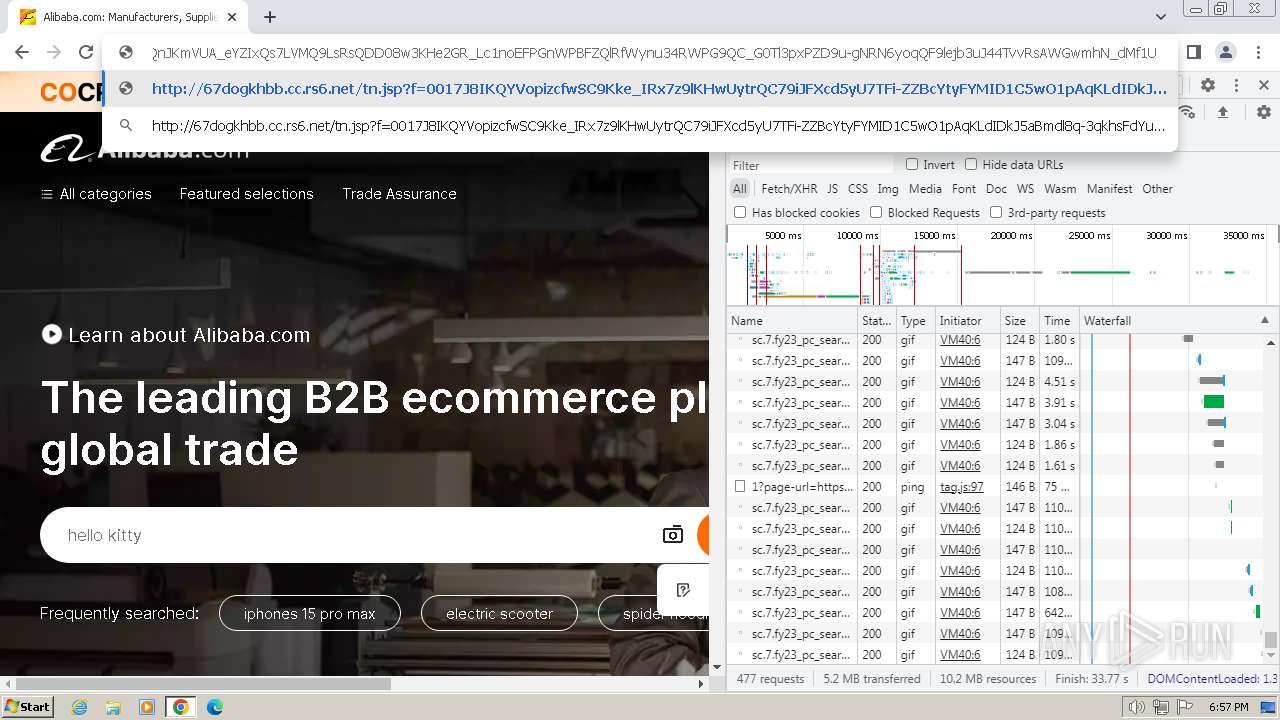1280x720 pixels.
Task: Click the request list vertical scrollbar thumb
Action: click(x=1270, y=640)
